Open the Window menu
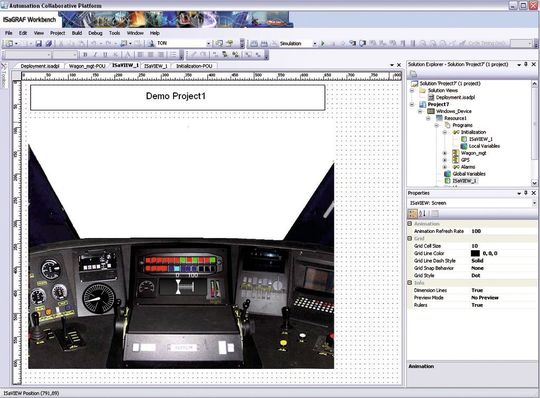540x398 pixels. [x=135, y=33]
